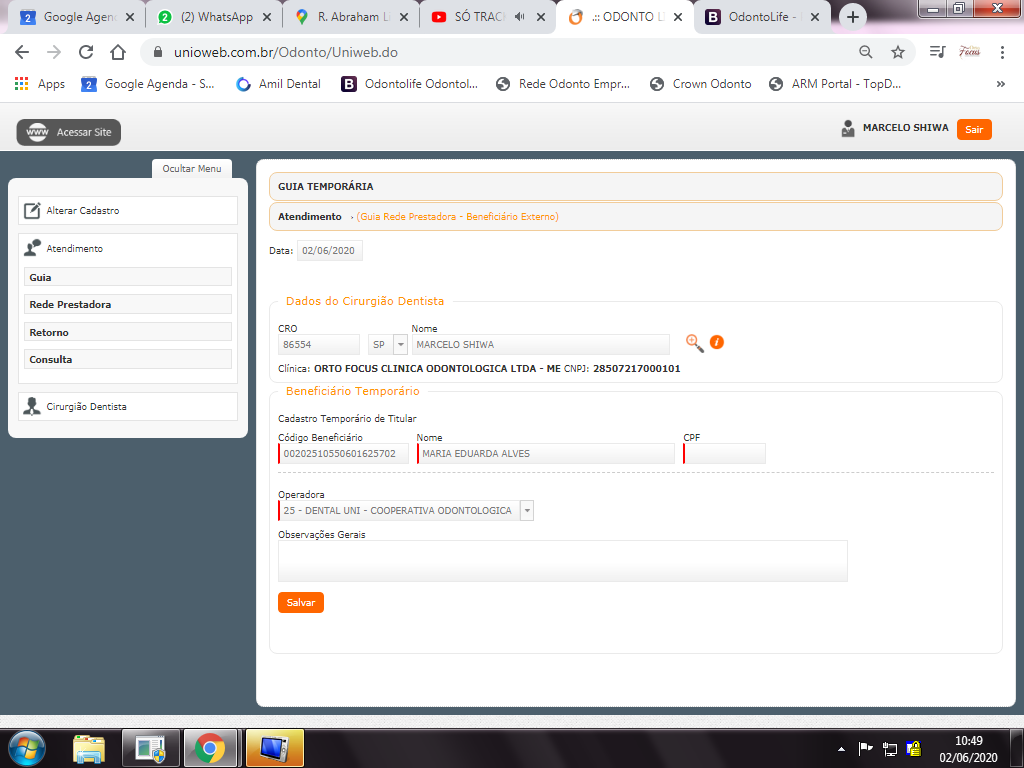This screenshot has width=1024, height=768.
Task: Open Google Agenda bookmark
Action: (x=148, y=84)
